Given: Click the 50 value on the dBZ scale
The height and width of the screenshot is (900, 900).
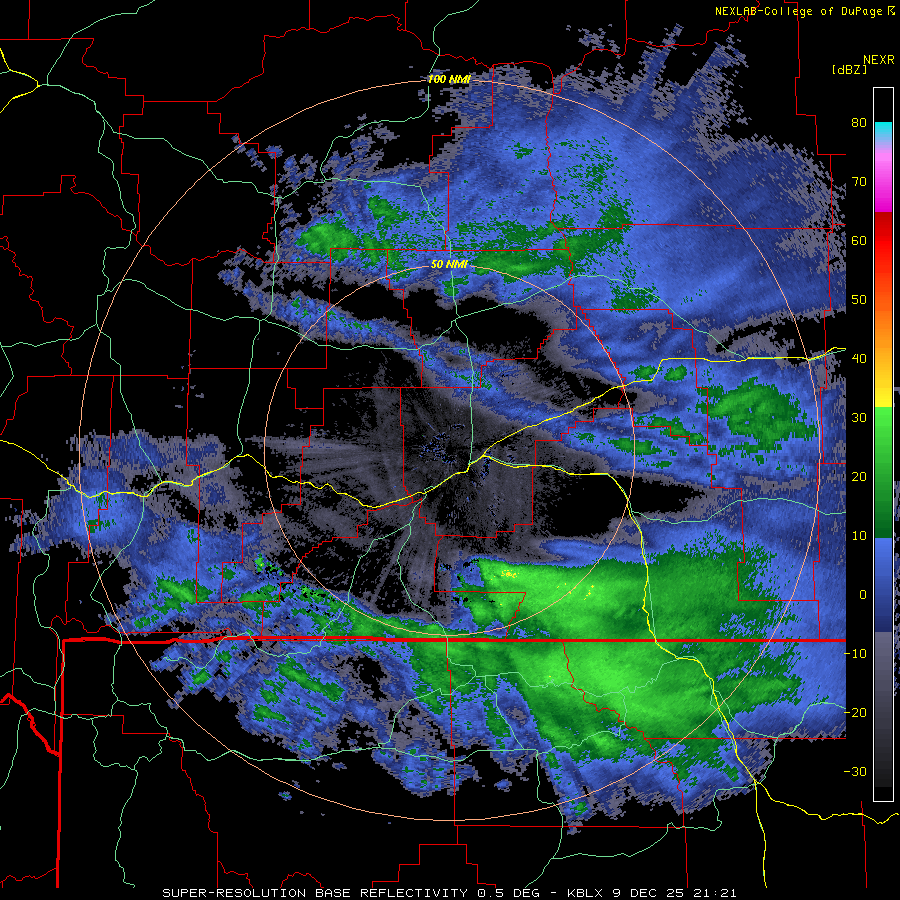Looking at the screenshot, I should point(859,300).
